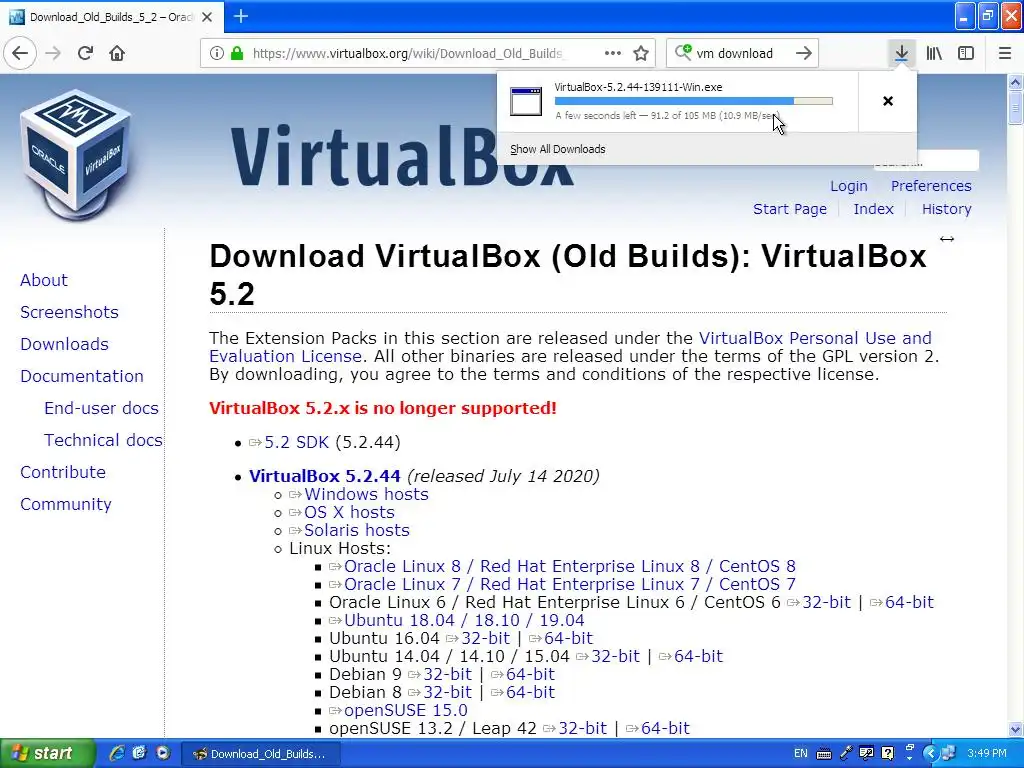1024x768 pixels.
Task: Close the Download_Old_Builds tab
Action: [207, 17]
